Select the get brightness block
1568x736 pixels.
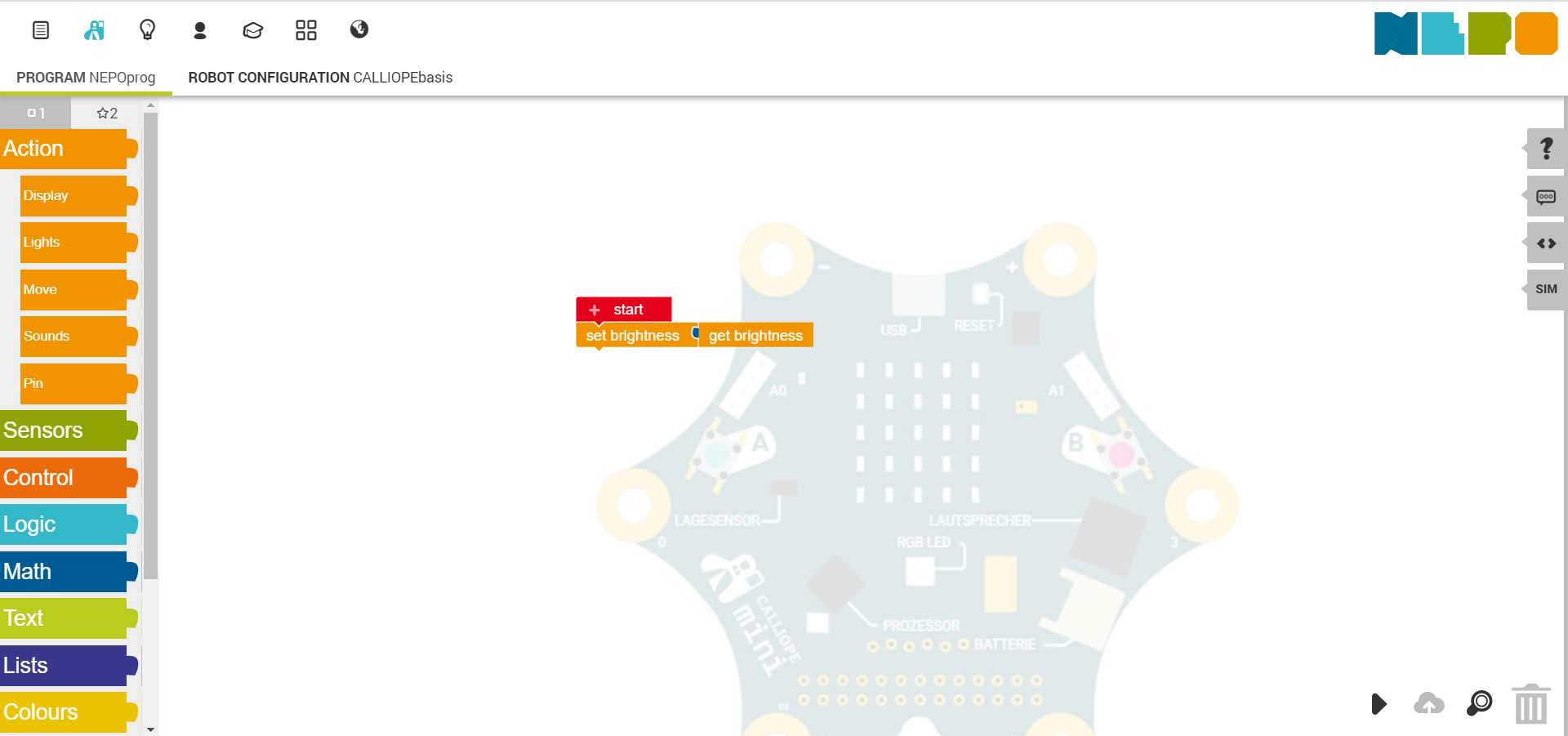[x=755, y=335]
